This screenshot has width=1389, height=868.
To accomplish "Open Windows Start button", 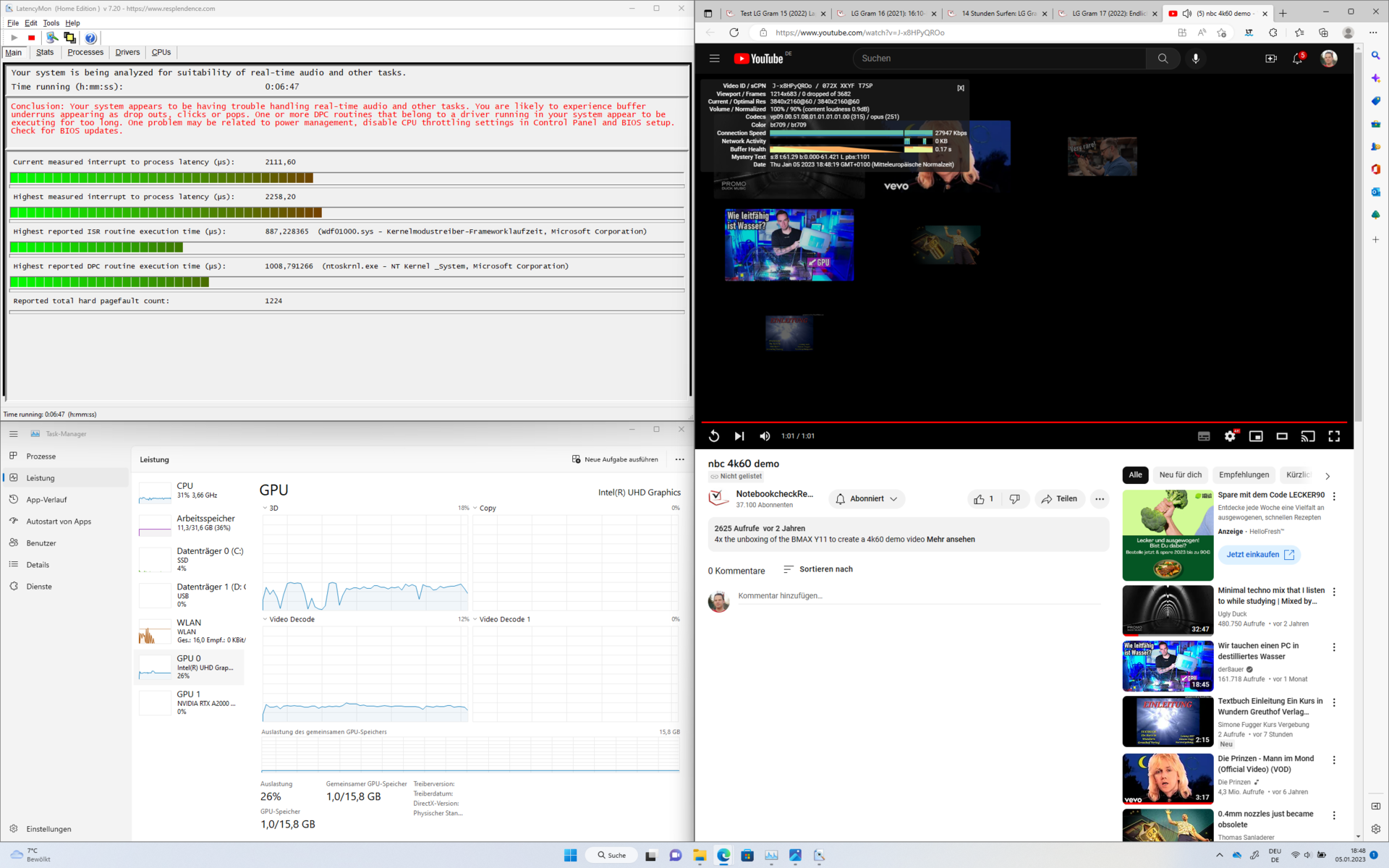I will [570, 855].
